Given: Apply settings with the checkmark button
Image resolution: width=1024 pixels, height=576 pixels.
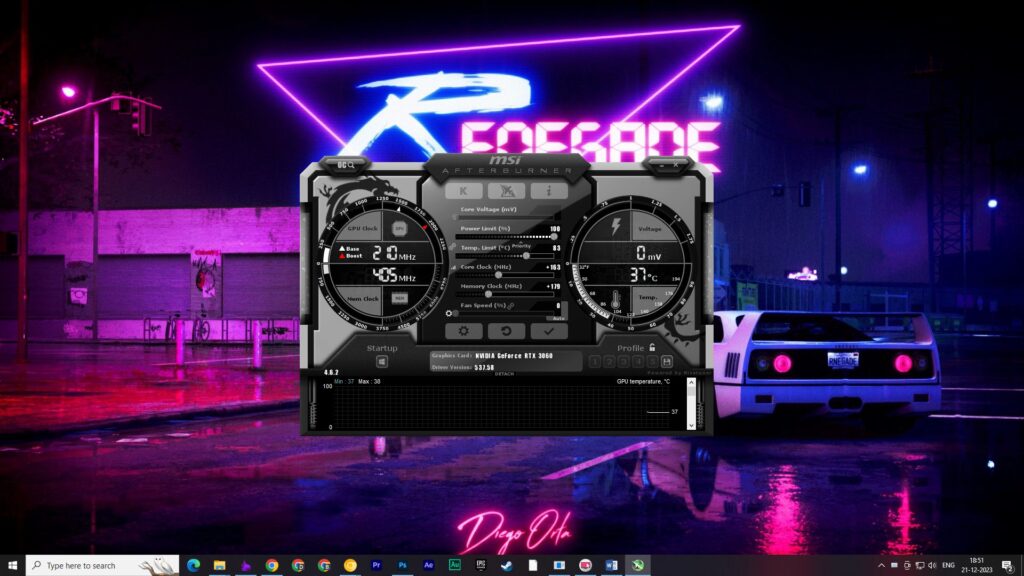Looking at the screenshot, I should (549, 331).
